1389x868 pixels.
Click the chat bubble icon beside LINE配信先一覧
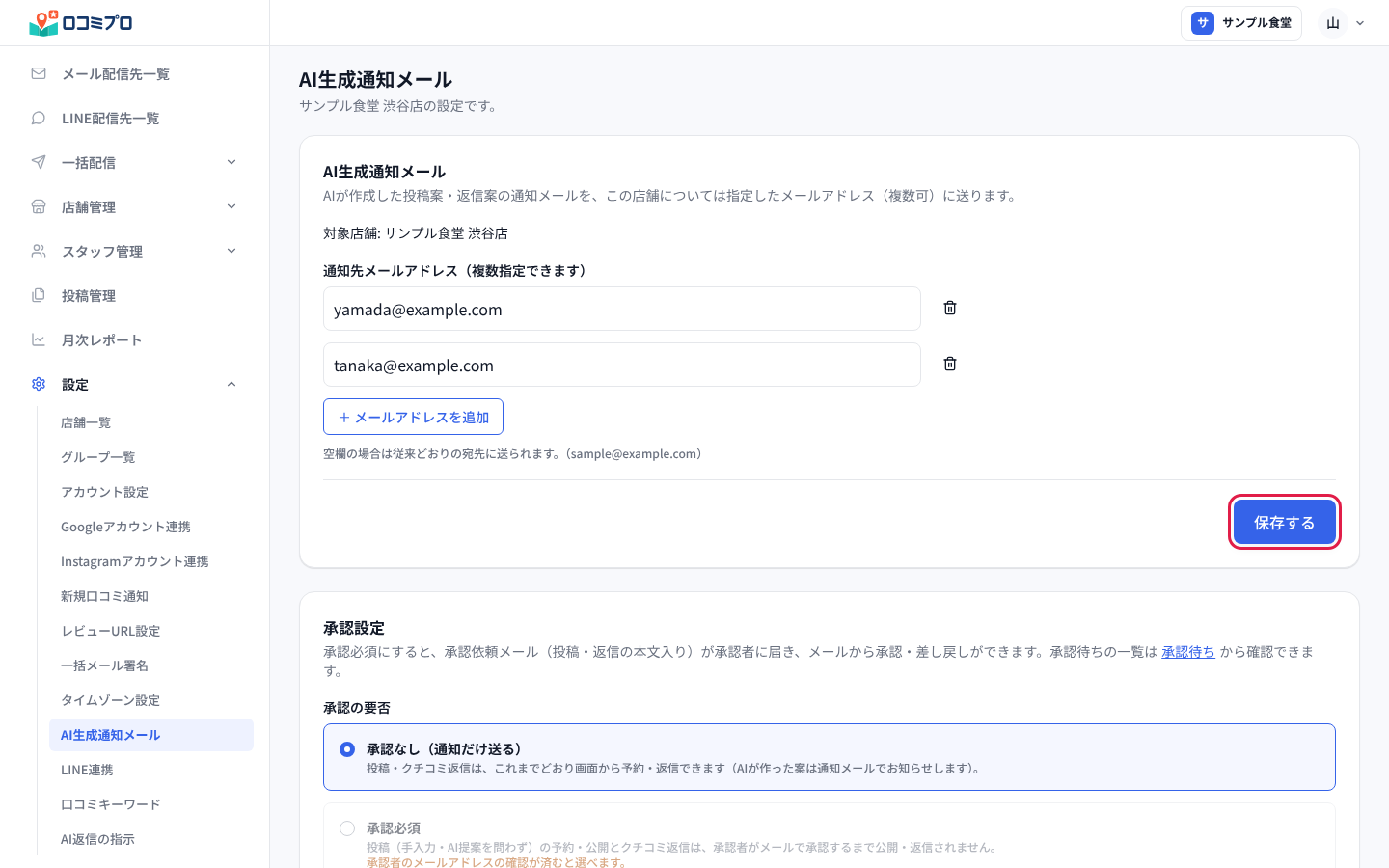(39, 118)
